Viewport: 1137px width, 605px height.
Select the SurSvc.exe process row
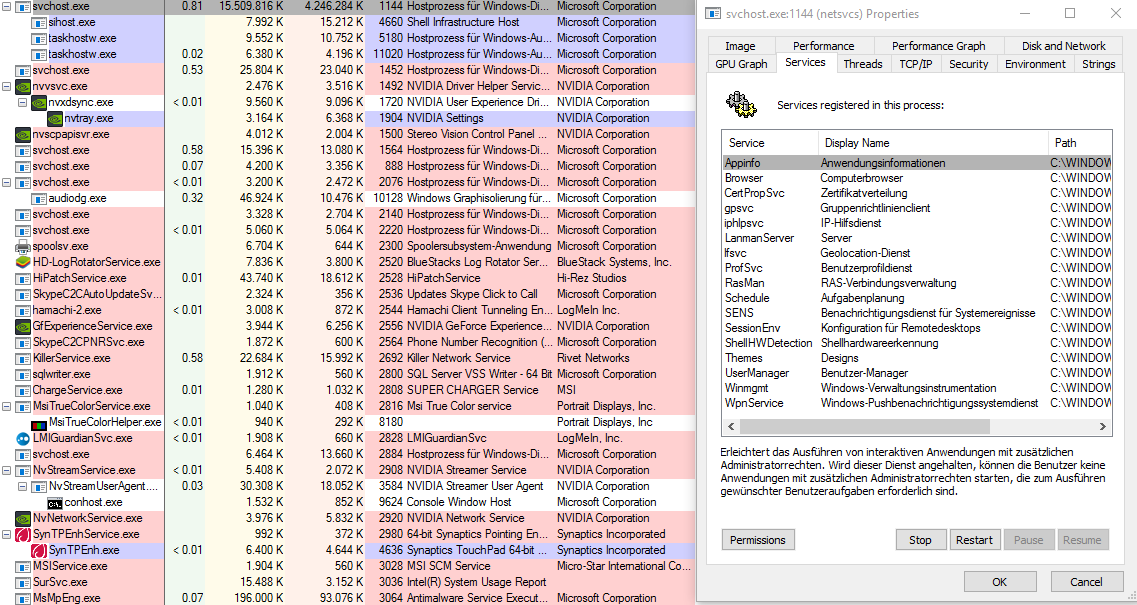[x=348, y=582]
